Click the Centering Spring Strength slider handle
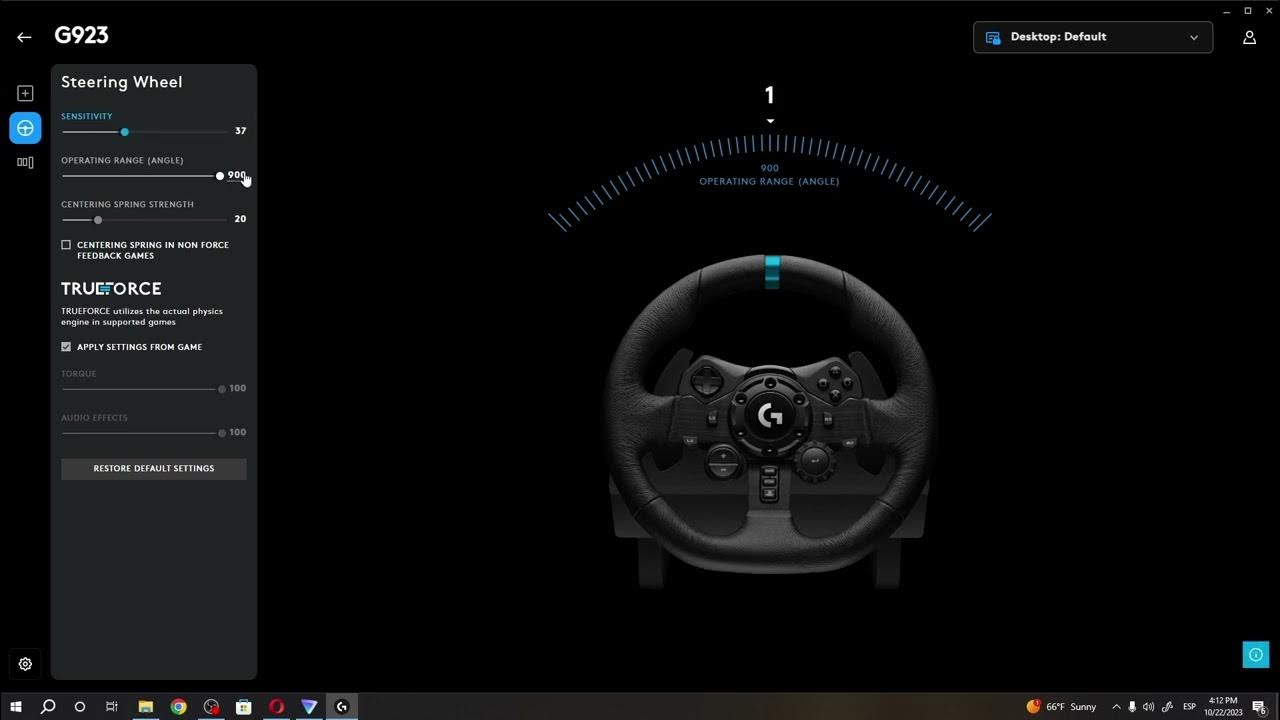Viewport: 1280px width, 720px height. [x=98, y=220]
